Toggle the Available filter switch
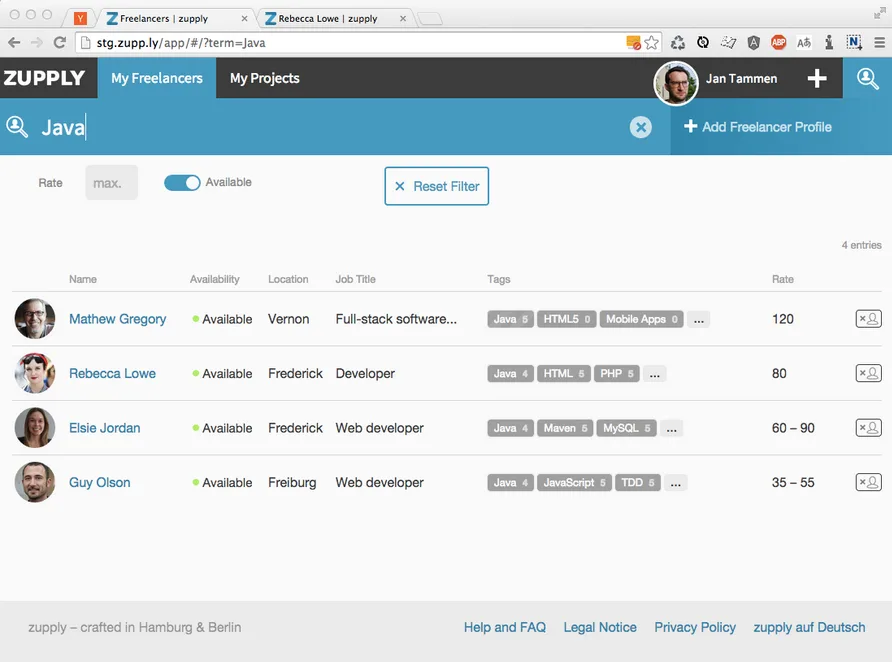Viewport: 892px width, 662px height. tap(182, 183)
